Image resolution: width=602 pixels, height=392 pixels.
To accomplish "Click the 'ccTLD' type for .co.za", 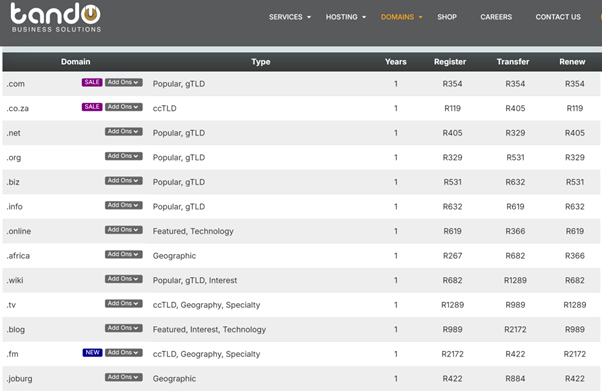I will (x=164, y=108).
